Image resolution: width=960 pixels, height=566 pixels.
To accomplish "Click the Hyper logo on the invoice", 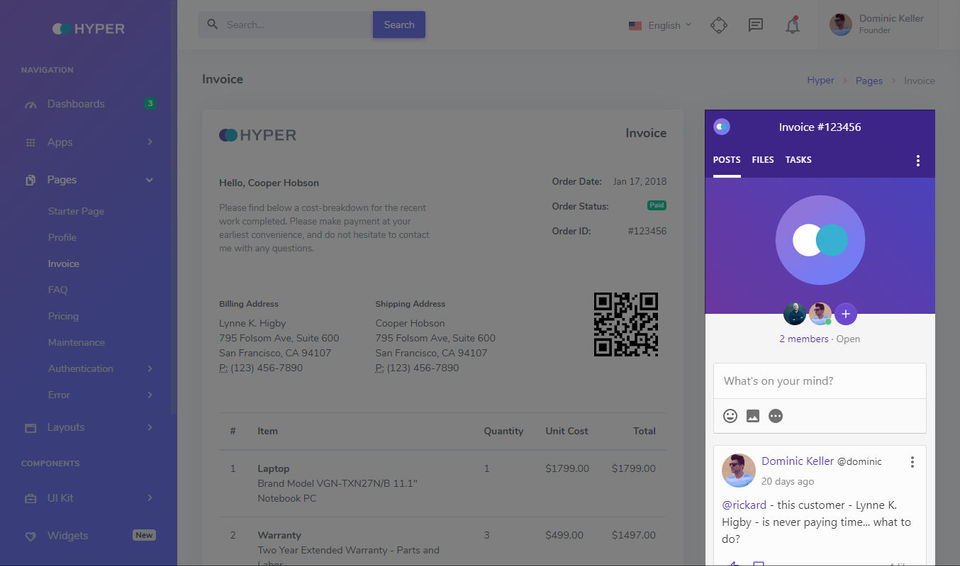I will click(258, 135).
